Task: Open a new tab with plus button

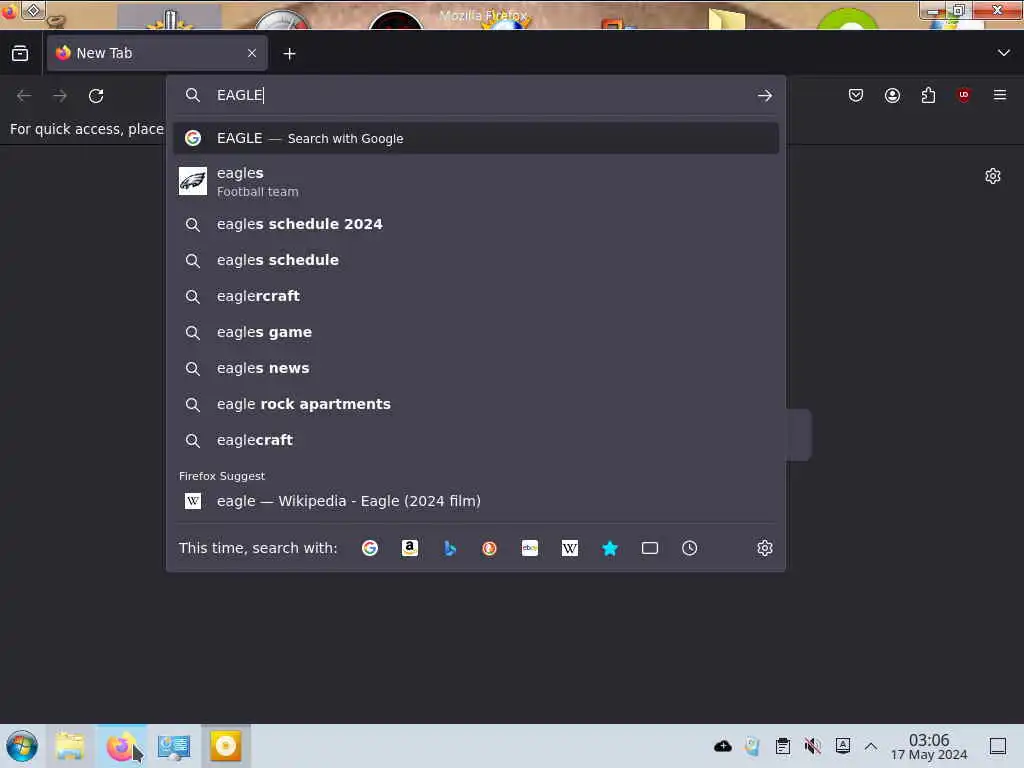Action: pos(289,54)
